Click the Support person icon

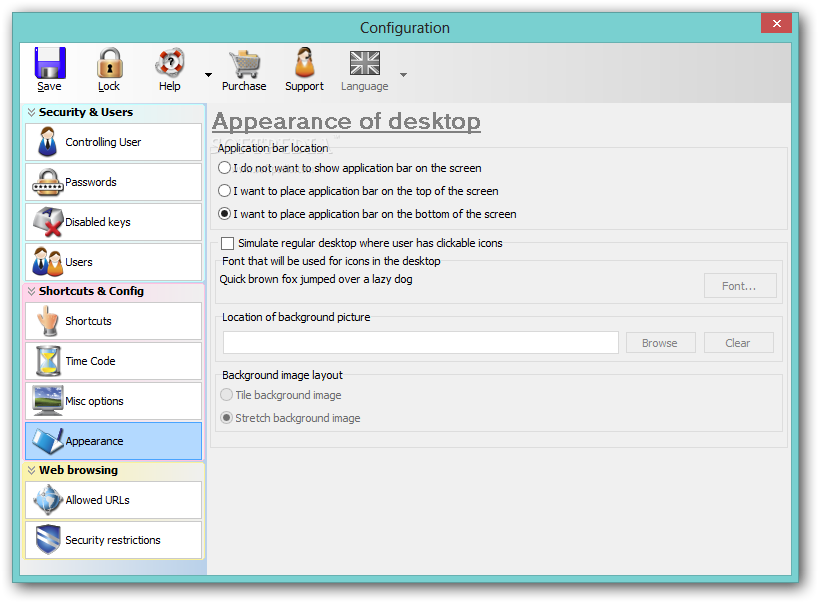point(305,62)
